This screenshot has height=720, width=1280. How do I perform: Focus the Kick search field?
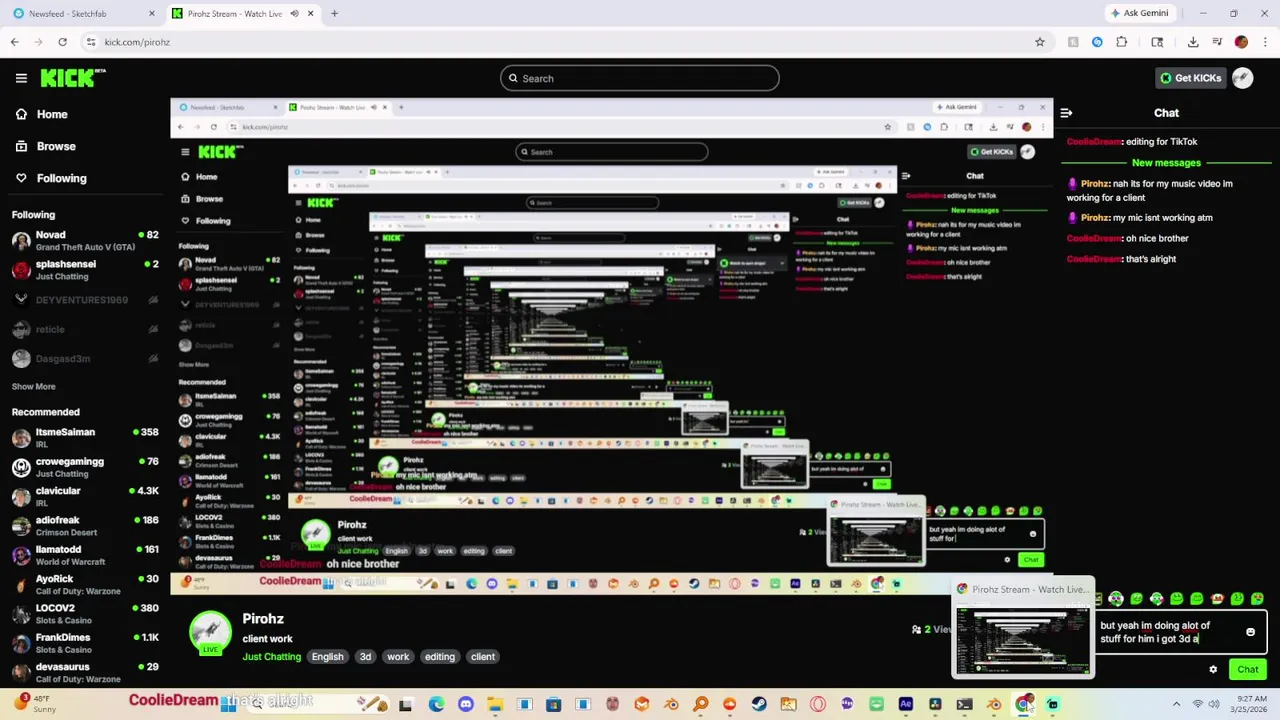640,78
